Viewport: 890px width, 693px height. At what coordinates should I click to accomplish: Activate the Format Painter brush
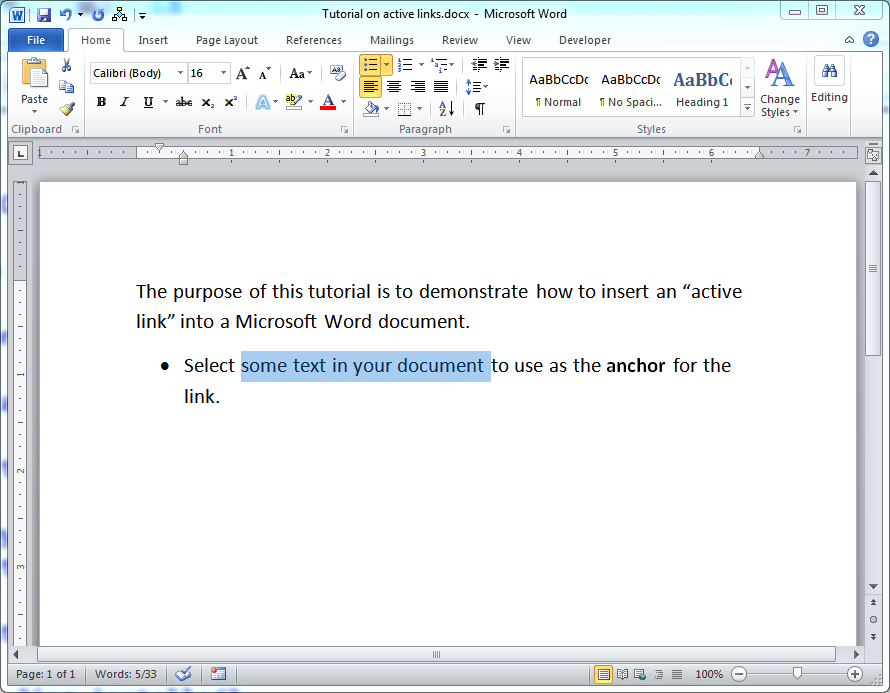(x=67, y=108)
